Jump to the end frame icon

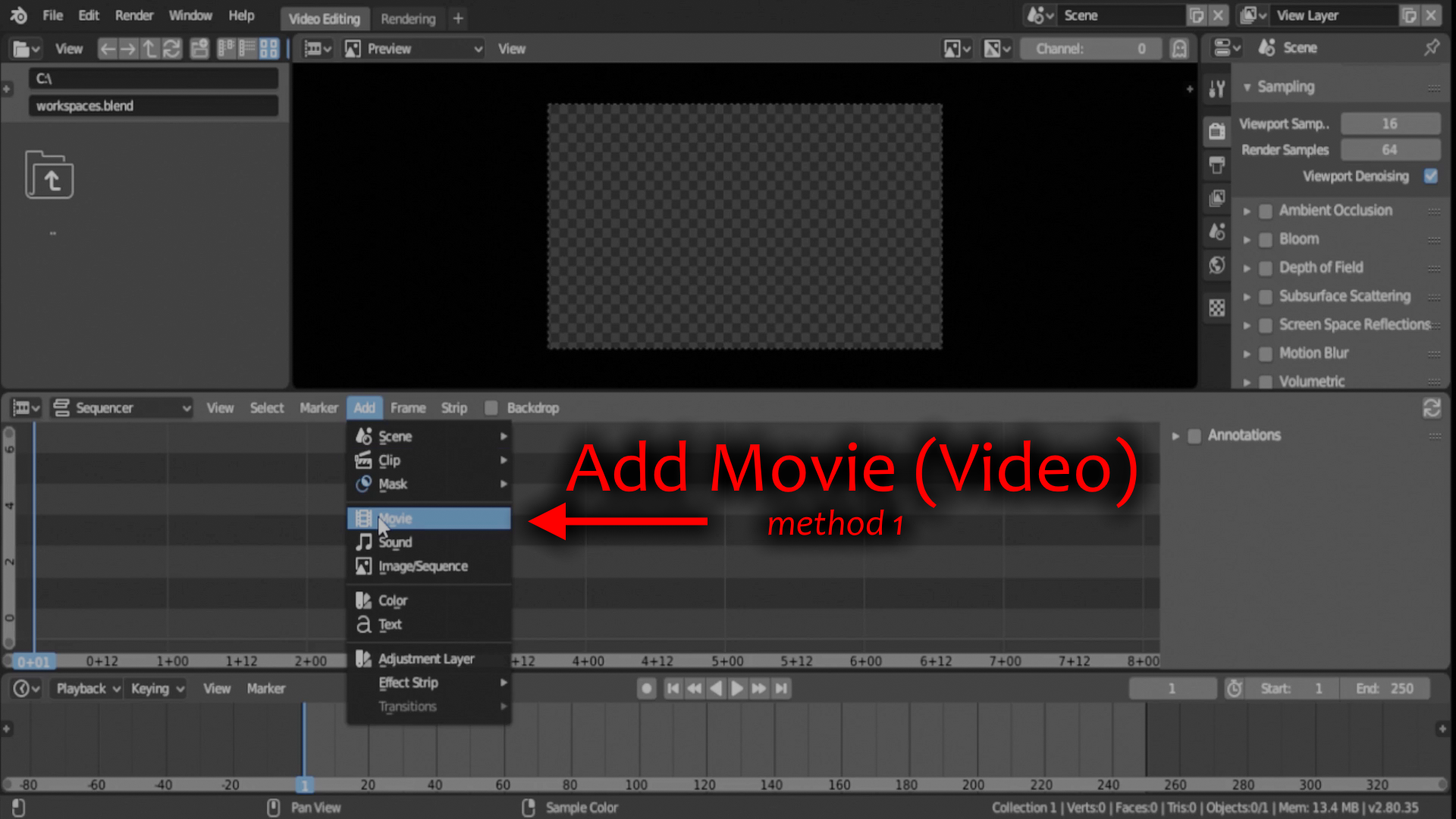[781, 689]
